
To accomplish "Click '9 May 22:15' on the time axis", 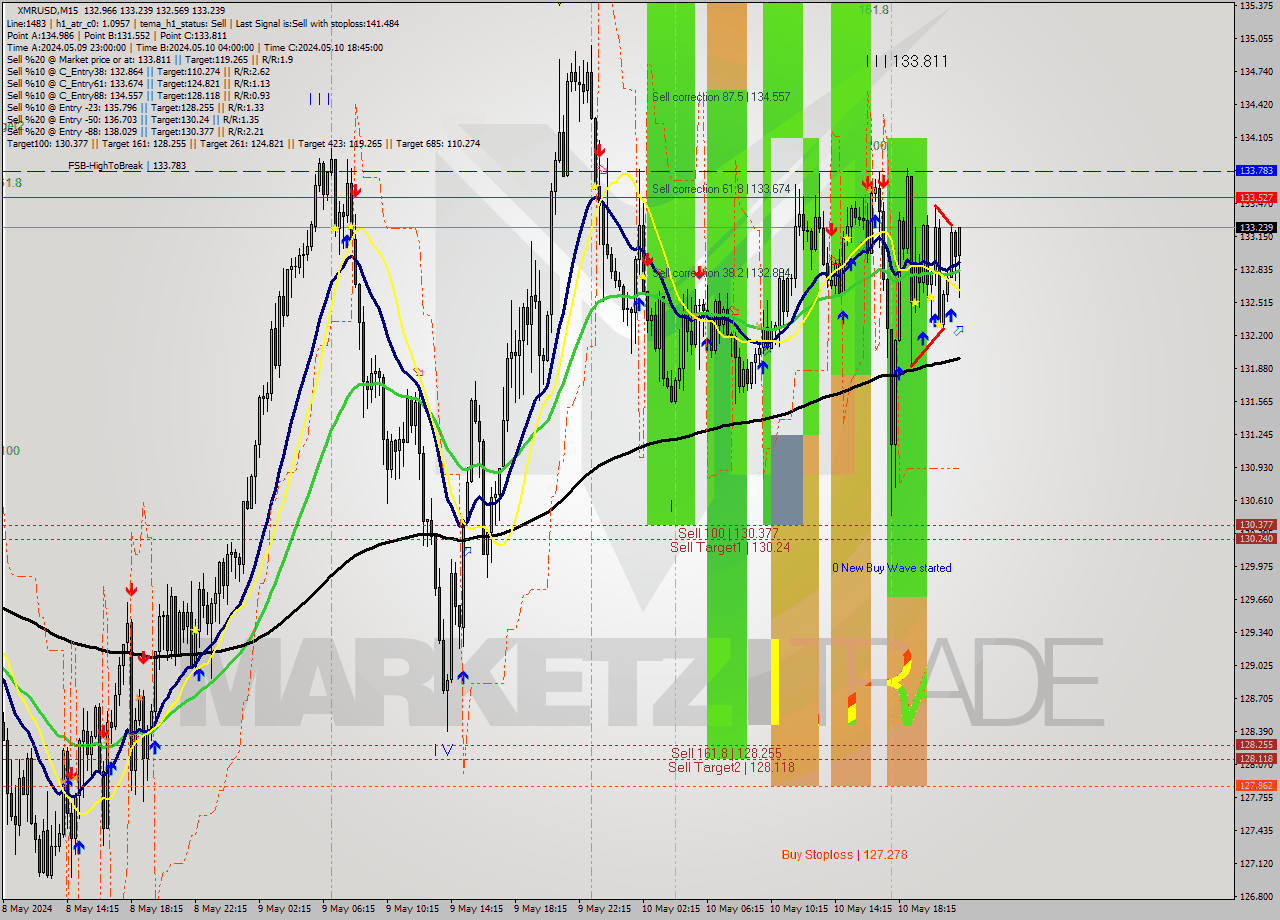I will (605, 909).
